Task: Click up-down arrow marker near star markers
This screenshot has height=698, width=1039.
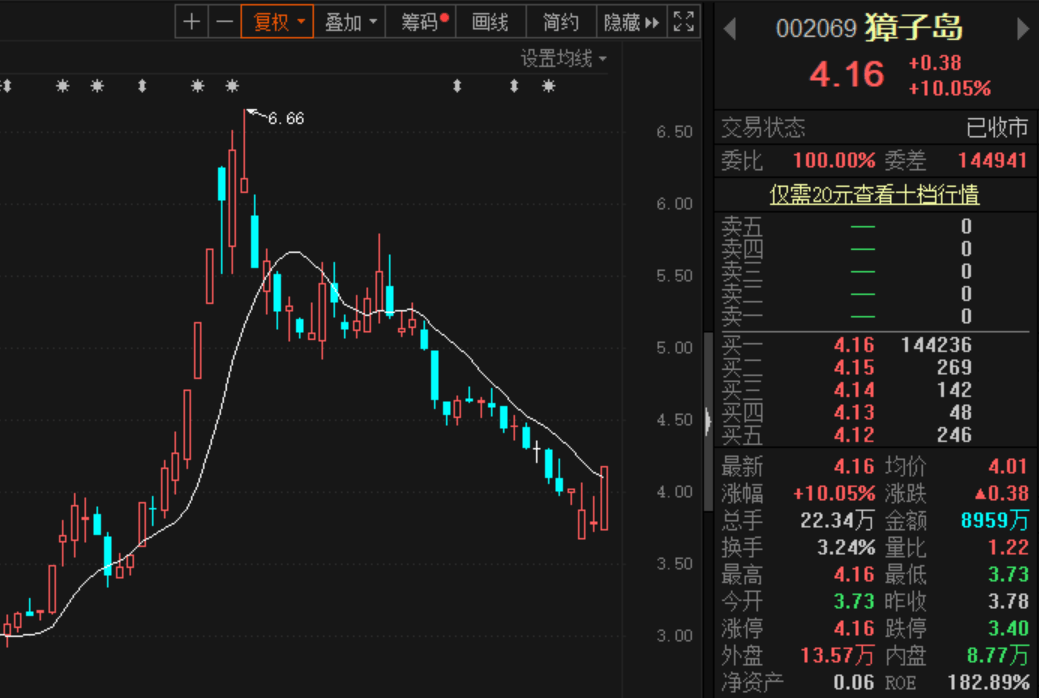Action: coord(142,86)
